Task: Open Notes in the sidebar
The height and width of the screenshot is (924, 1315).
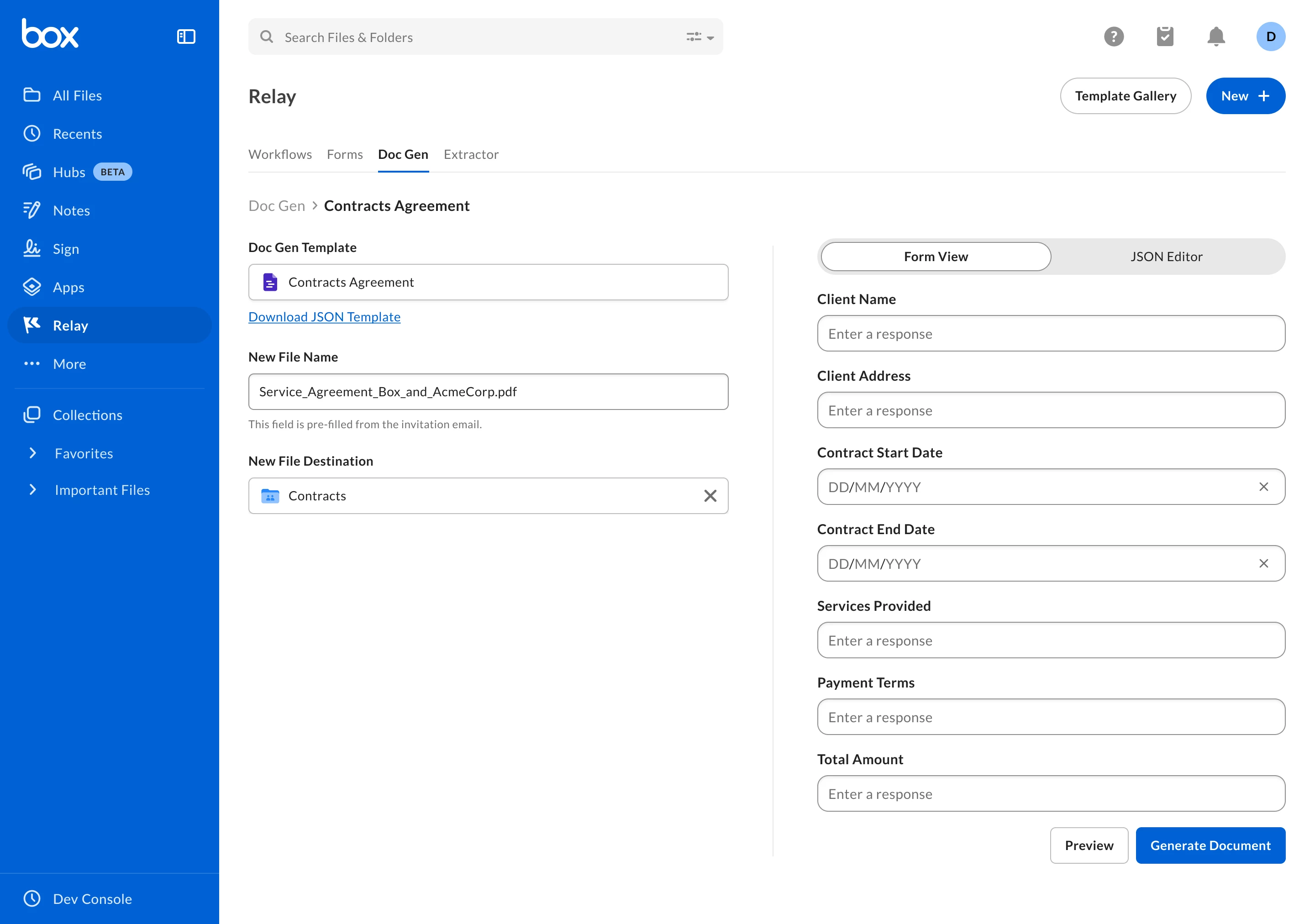Action: (71, 210)
